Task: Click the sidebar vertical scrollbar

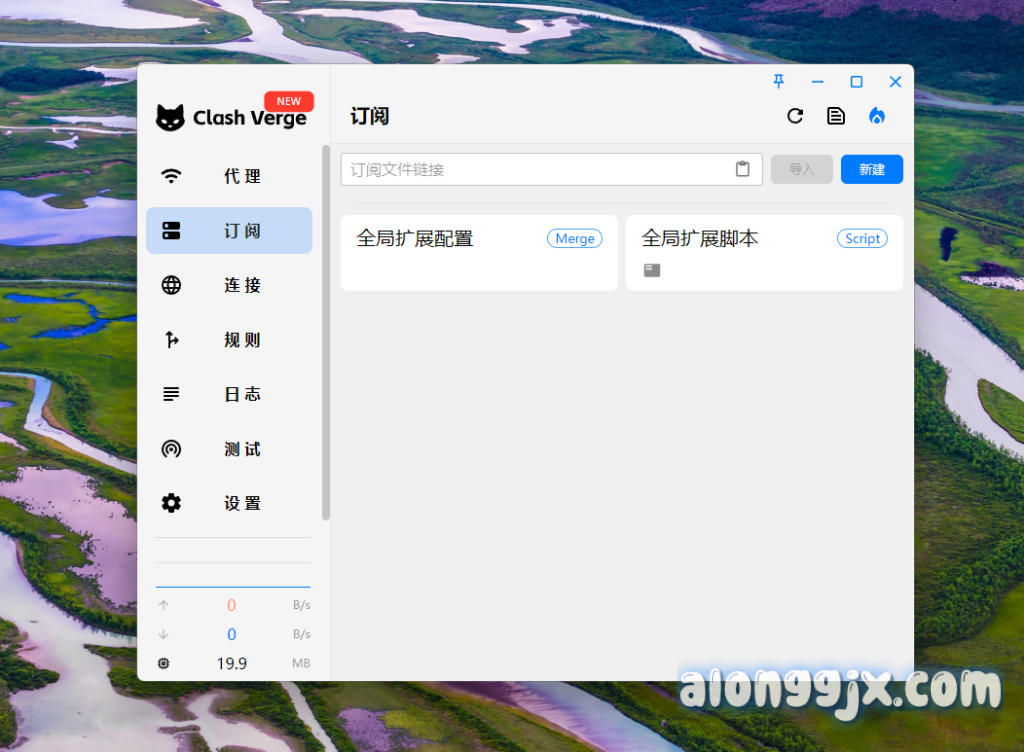Action: tap(325, 332)
